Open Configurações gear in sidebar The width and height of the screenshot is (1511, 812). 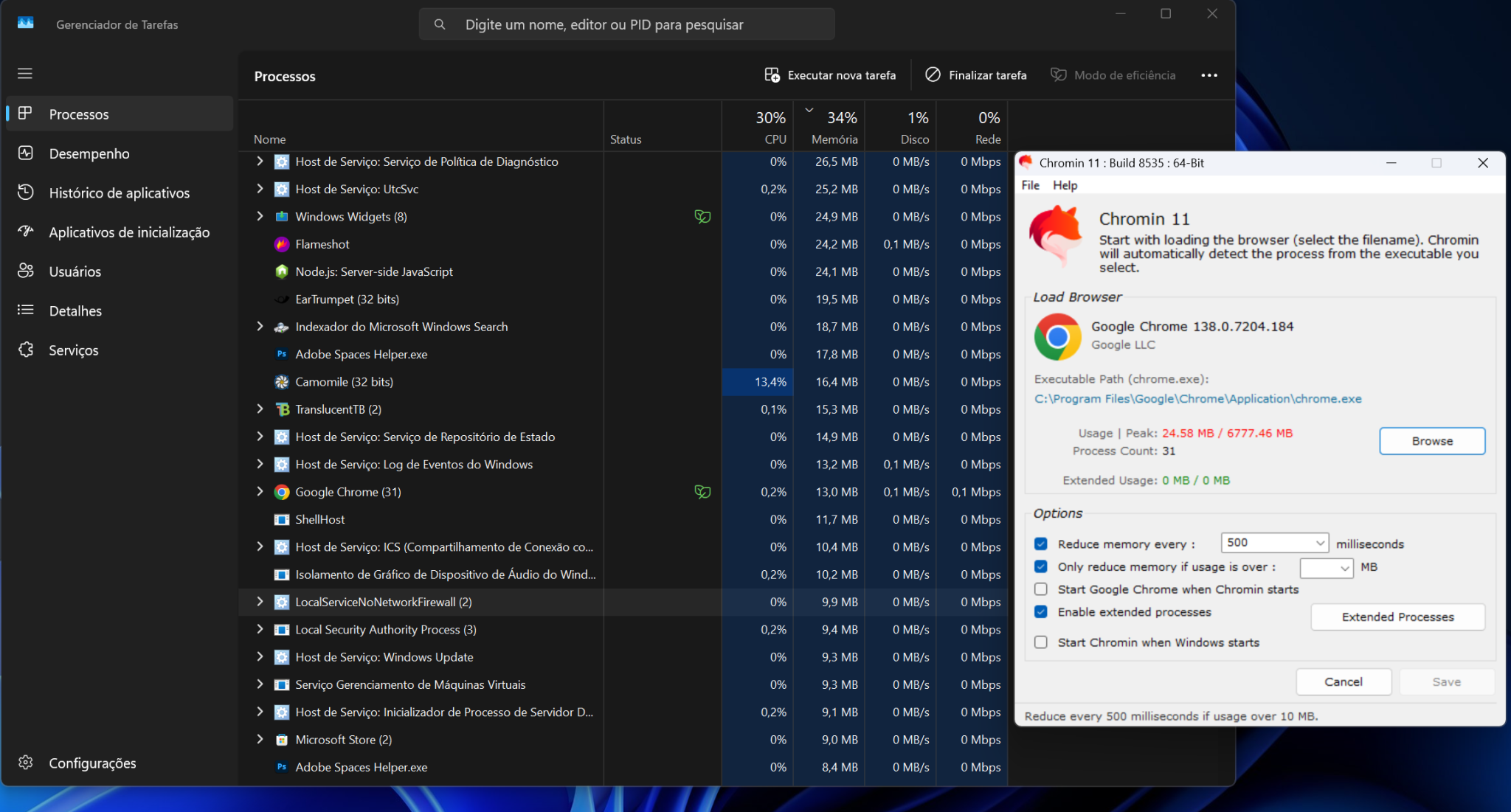point(26,763)
